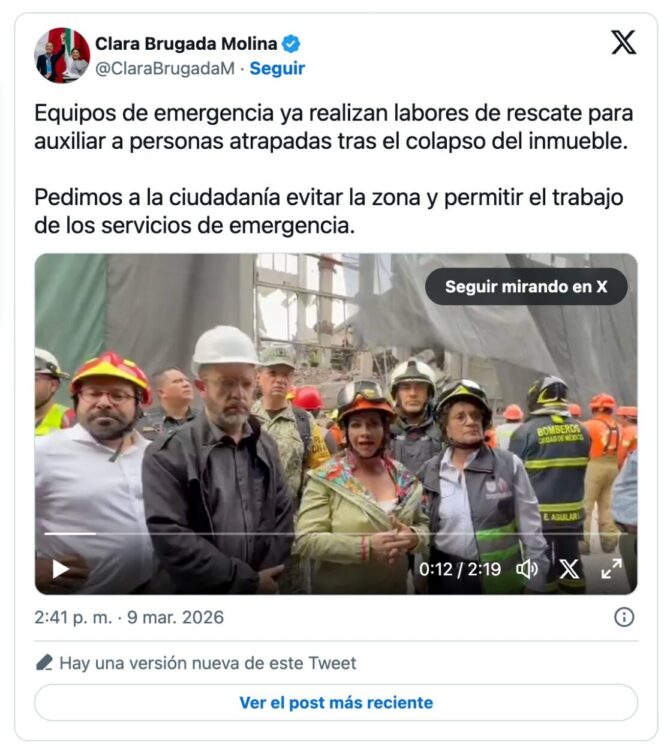Click the edit pencil icon beside the new-version notice
The image size is (670, 750).
pos(44,663)
